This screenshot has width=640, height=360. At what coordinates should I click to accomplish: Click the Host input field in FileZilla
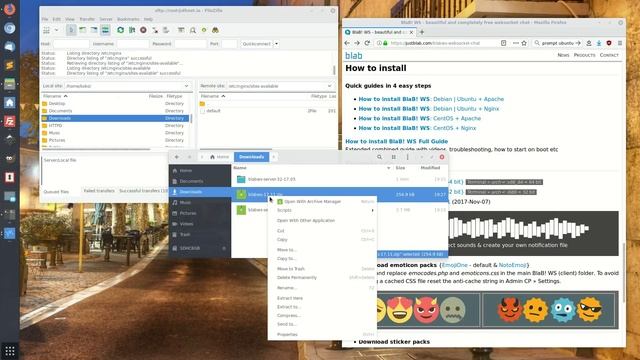point(71,44)
